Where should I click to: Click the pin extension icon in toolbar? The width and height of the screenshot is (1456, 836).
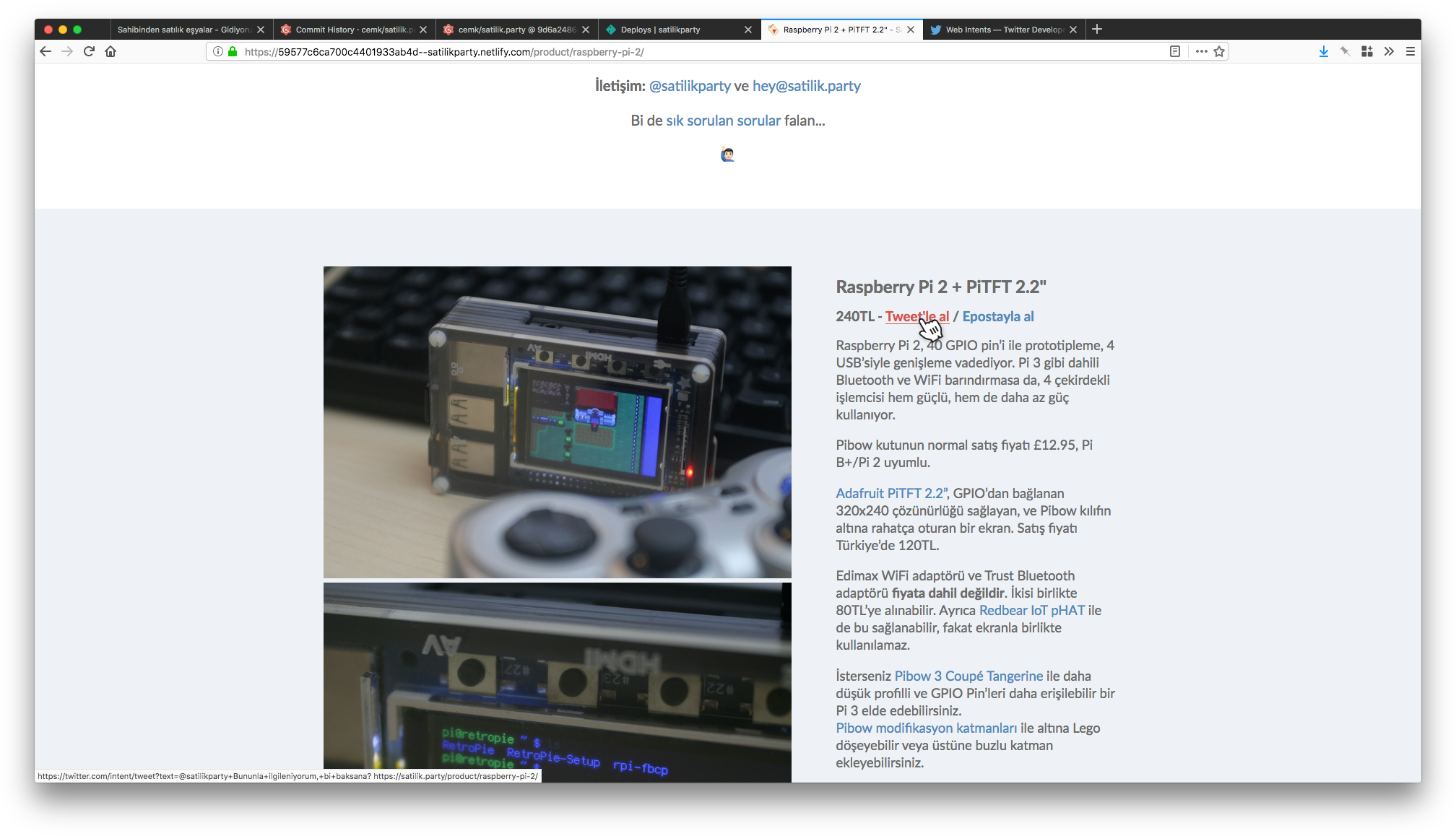tap(1345, 51)
